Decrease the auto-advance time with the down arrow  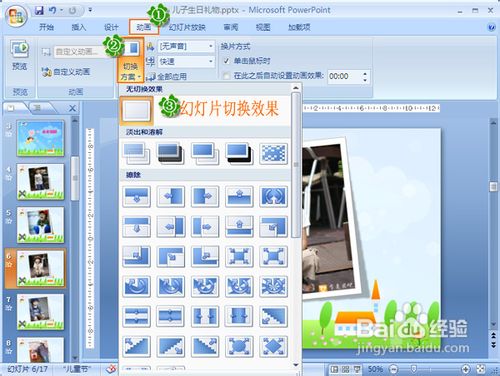click(365, 80)
